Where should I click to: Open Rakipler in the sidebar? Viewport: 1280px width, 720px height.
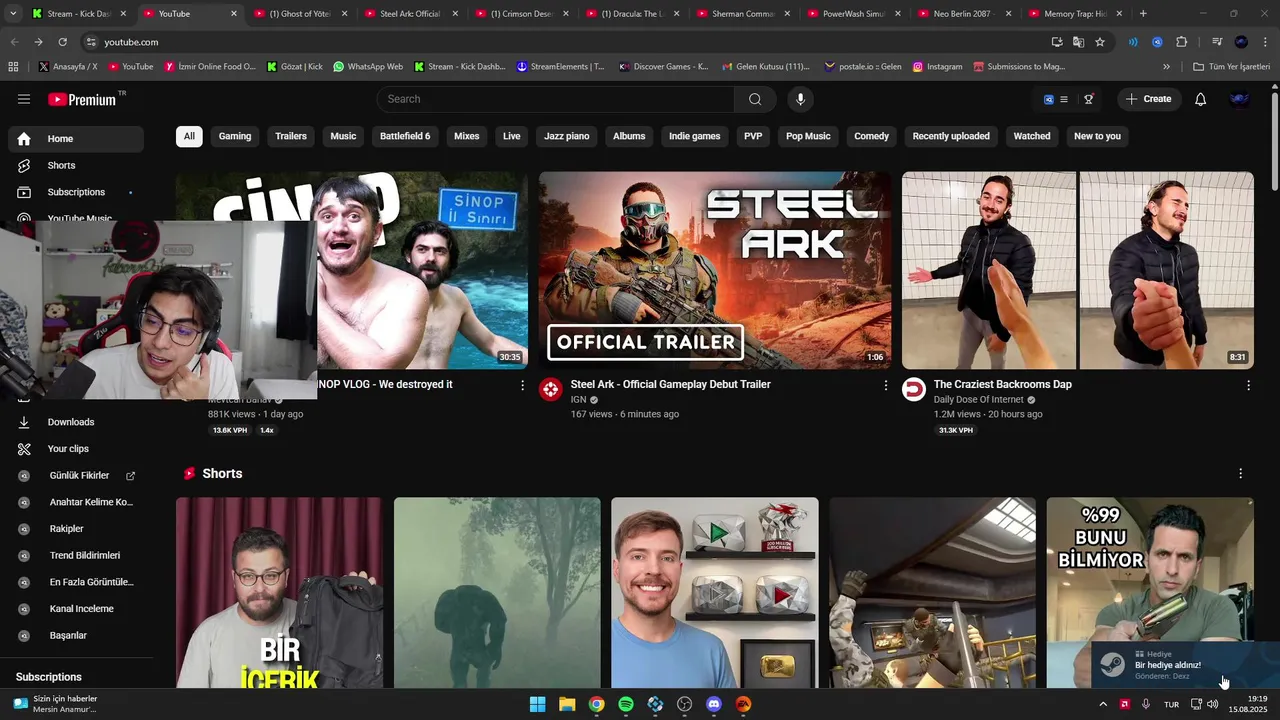[67, 529]
